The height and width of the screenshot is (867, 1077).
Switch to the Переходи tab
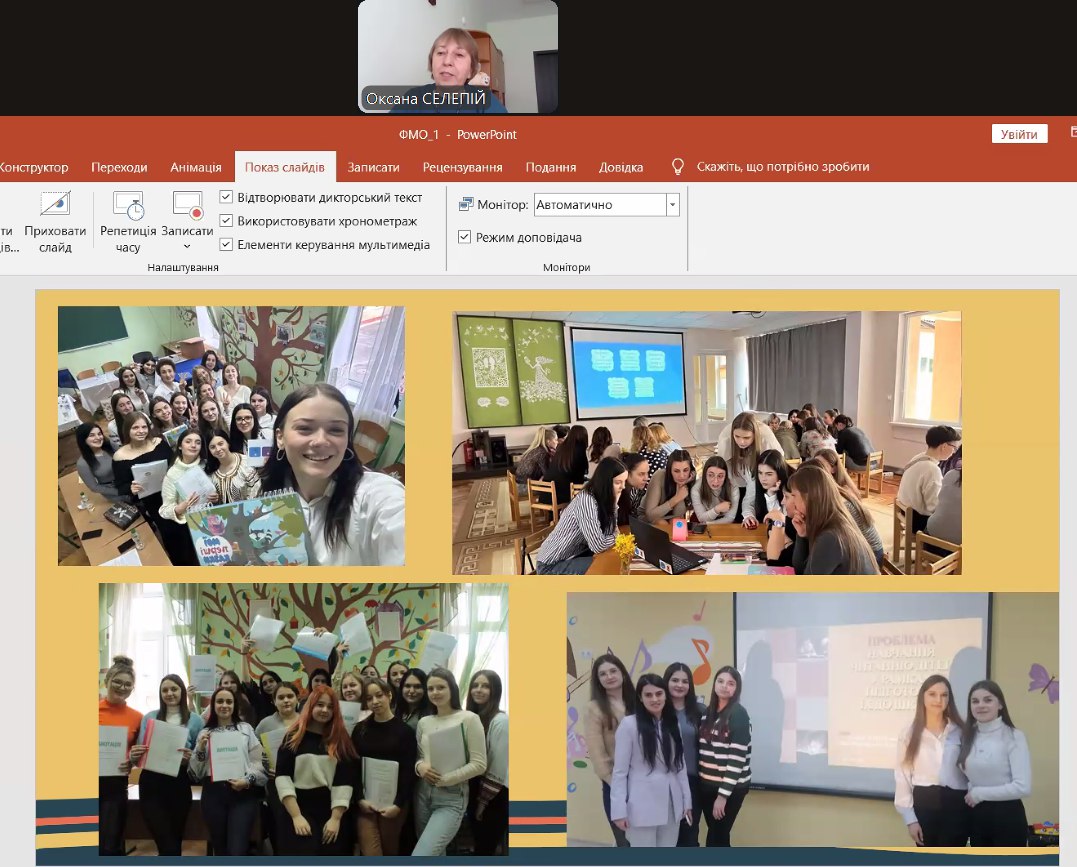click(119, 167)
